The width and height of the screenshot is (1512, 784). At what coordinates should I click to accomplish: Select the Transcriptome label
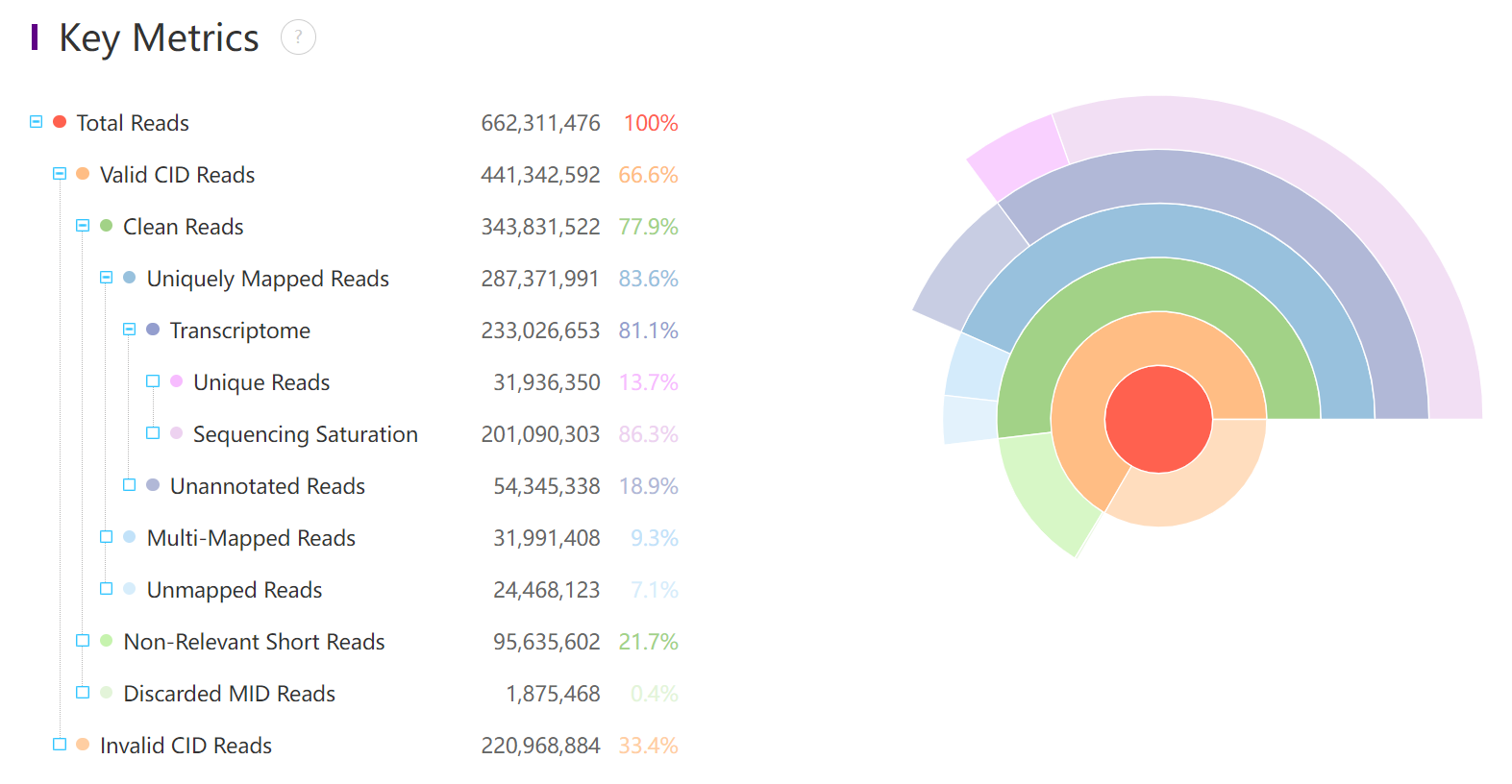point(240,331)
